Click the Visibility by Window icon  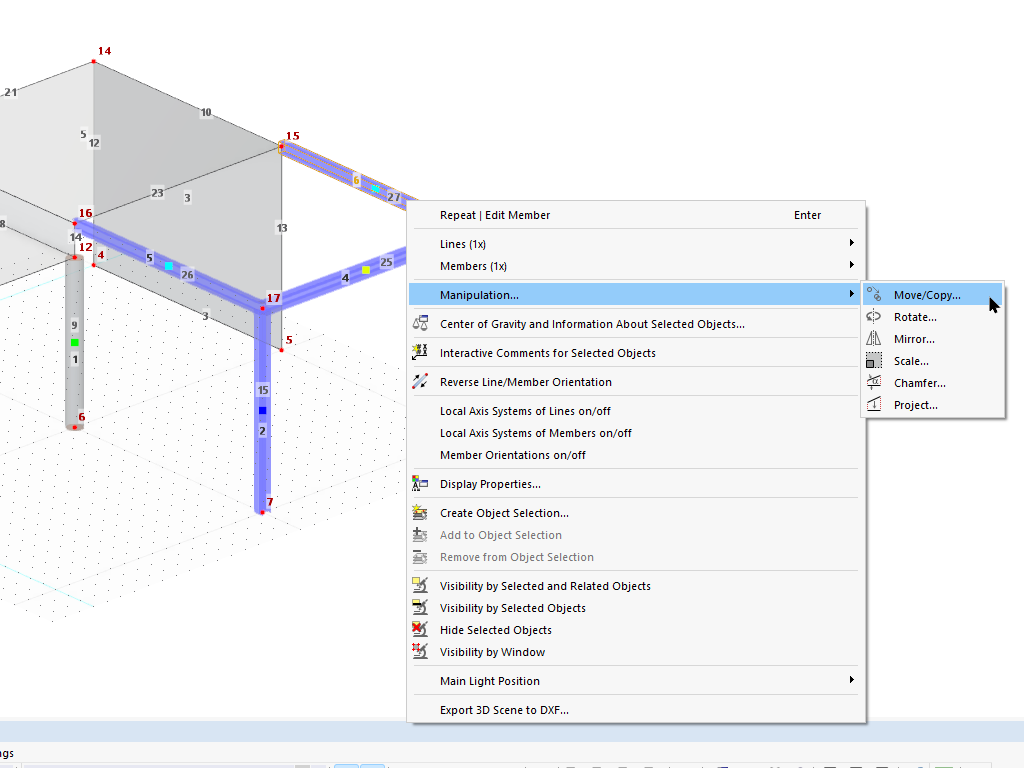tap(420, 652)
